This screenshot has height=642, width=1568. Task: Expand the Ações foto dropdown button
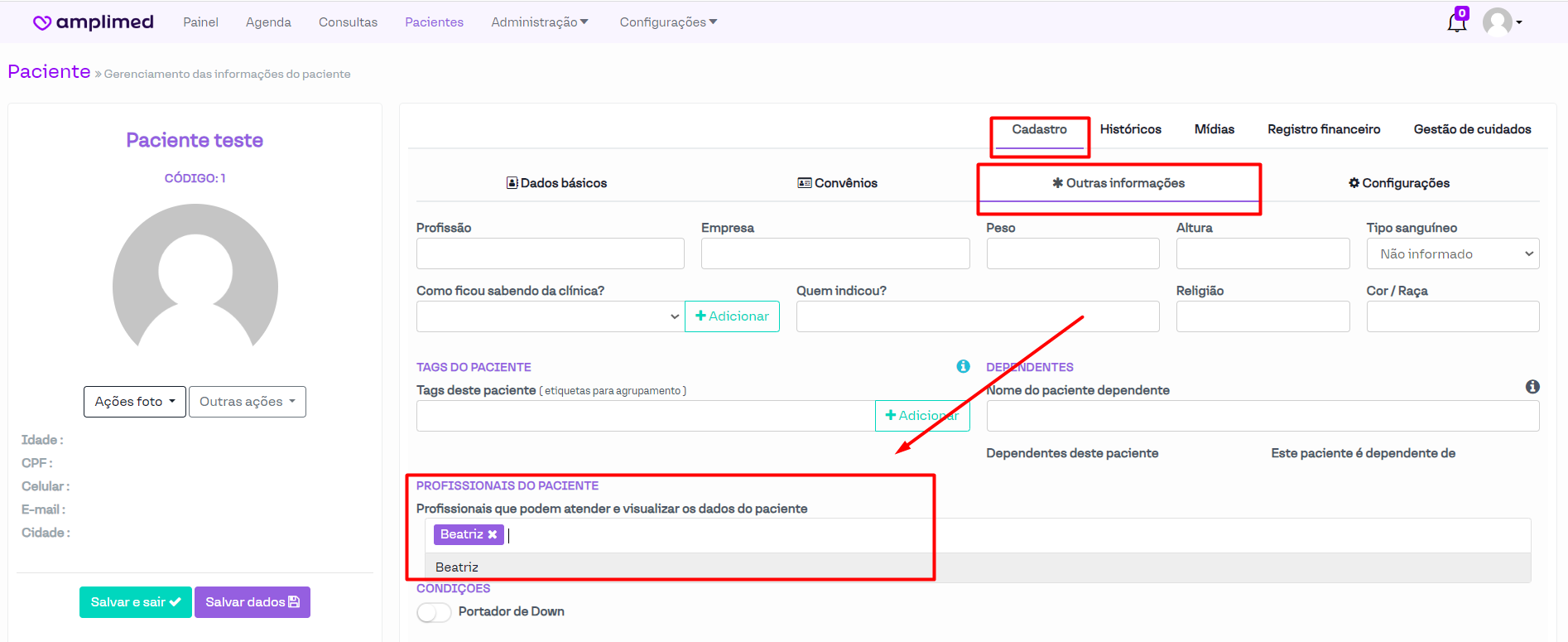(134, 402)
